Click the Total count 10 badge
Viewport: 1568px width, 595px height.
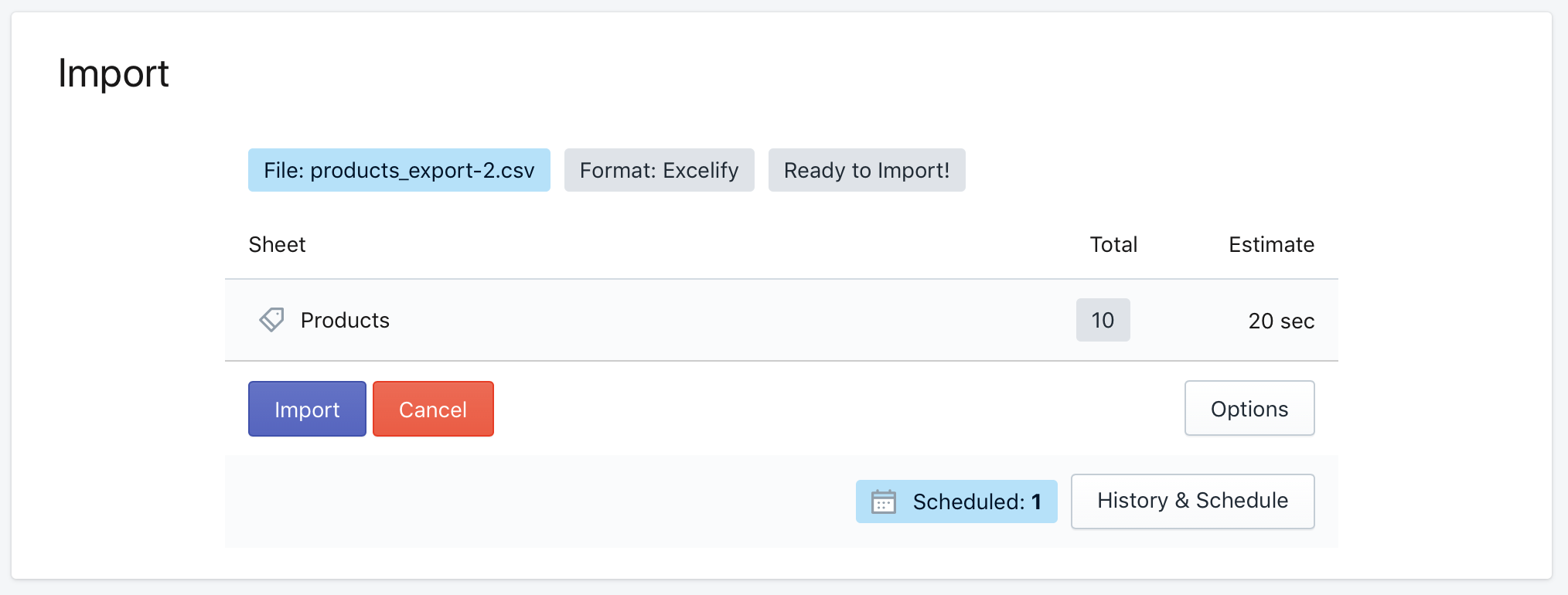pyautogui.click(x=1103, y=320)
